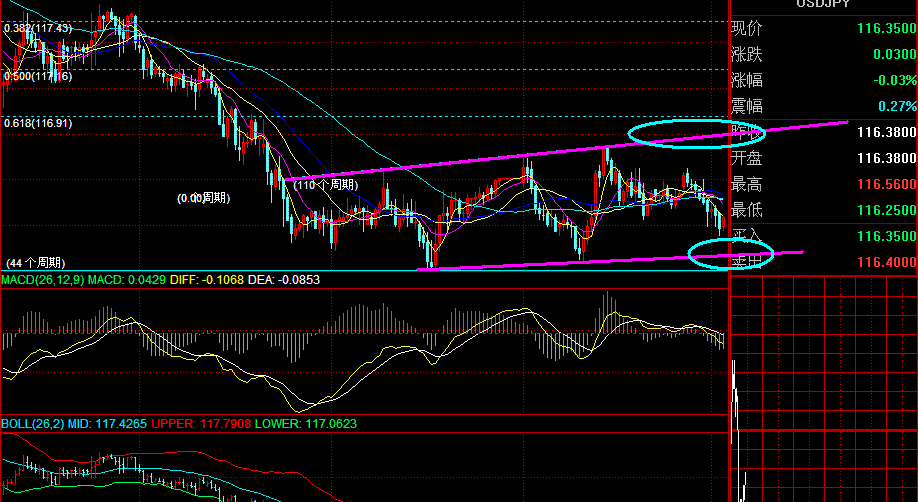Click the 现价 value 116.3500
The image size is (918, 502).
click(x=886, y=28)
